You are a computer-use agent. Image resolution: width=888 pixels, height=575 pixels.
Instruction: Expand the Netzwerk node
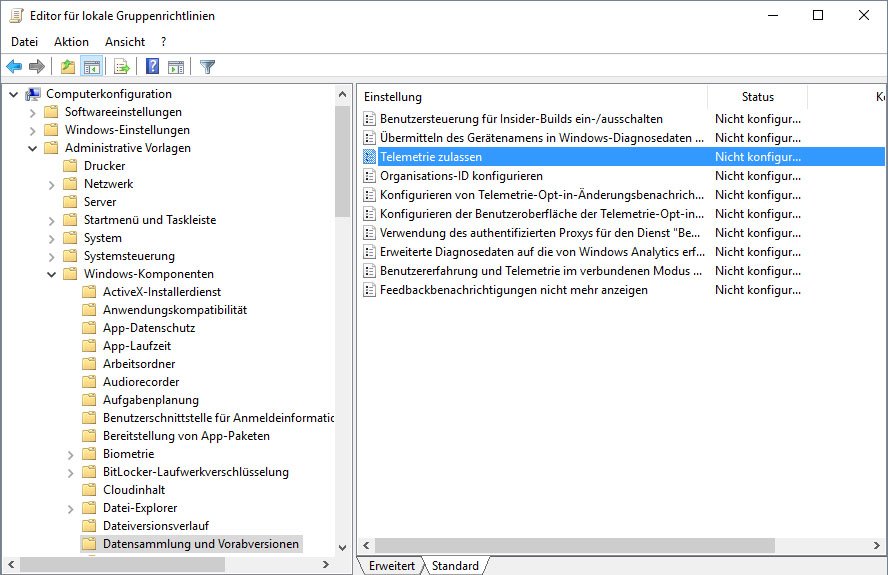(x=52, y=185)
